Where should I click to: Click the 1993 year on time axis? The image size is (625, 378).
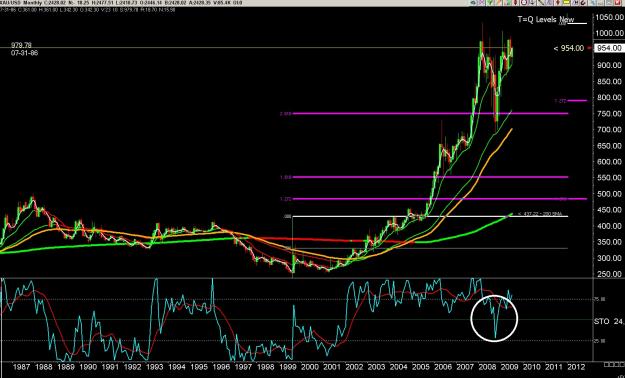(x=155, y=367)
